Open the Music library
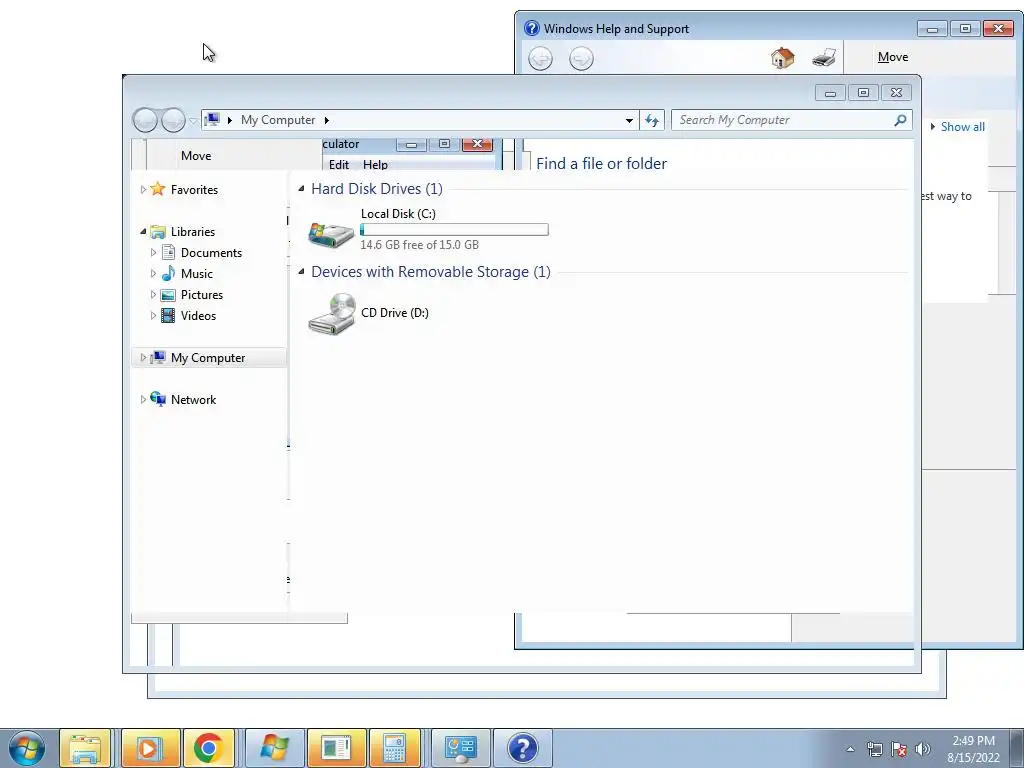The width and height of the screenshot is (1024, 768). point(197,273)
